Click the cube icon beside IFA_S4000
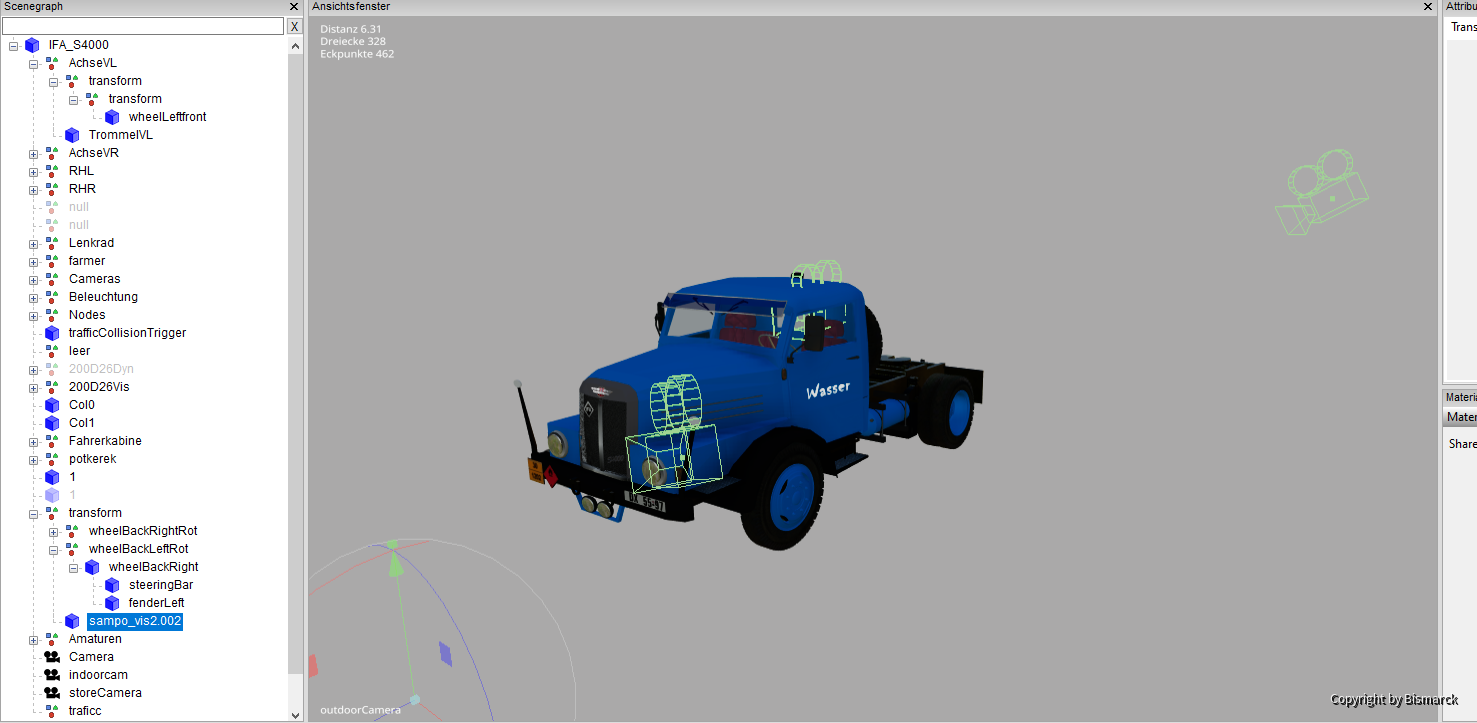This screenshot has height=723, width=1477. 32,45
